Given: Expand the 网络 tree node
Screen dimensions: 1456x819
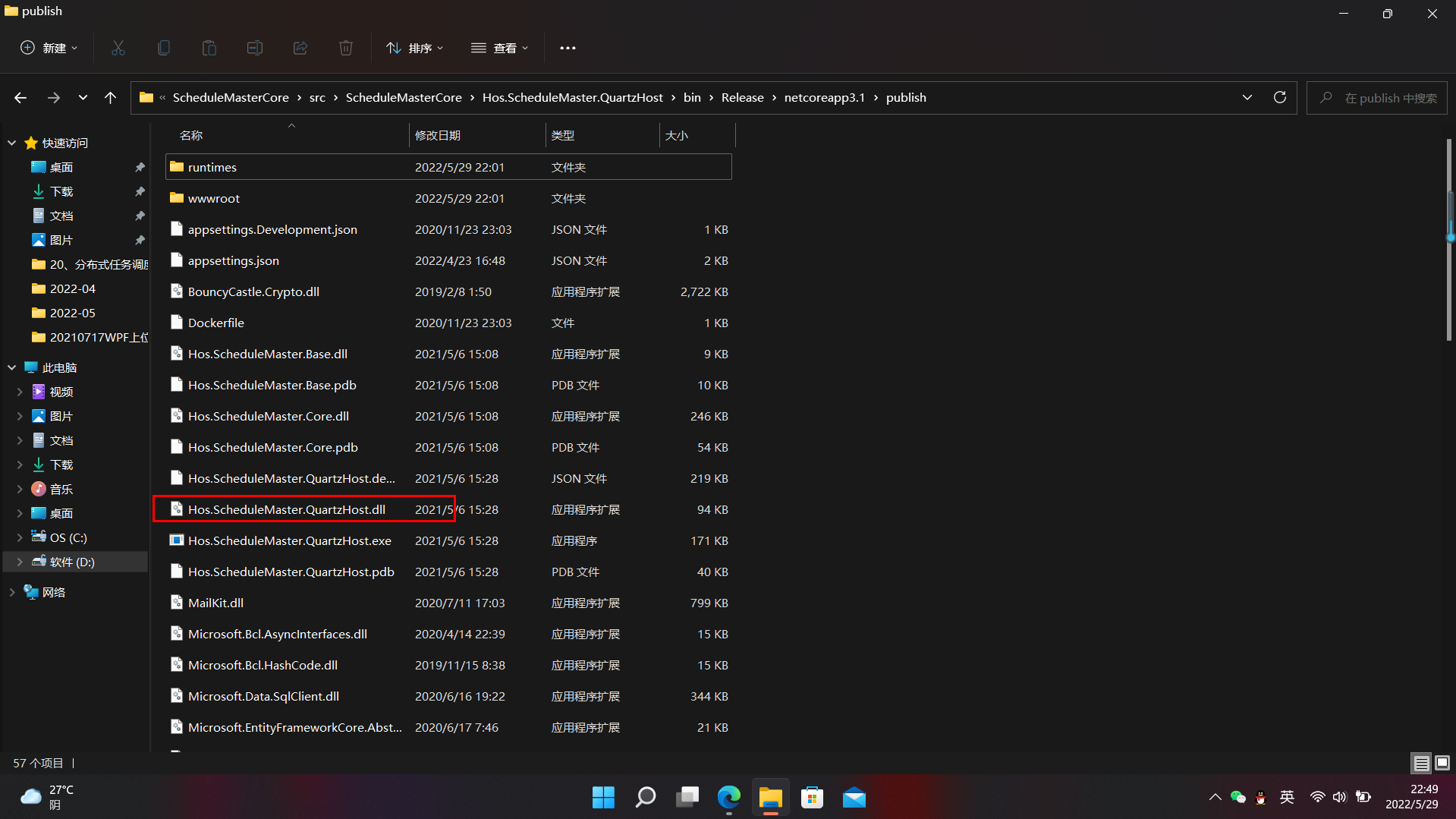Looking at the screenshot, I should pyautogui.click(x=11, y=592).
